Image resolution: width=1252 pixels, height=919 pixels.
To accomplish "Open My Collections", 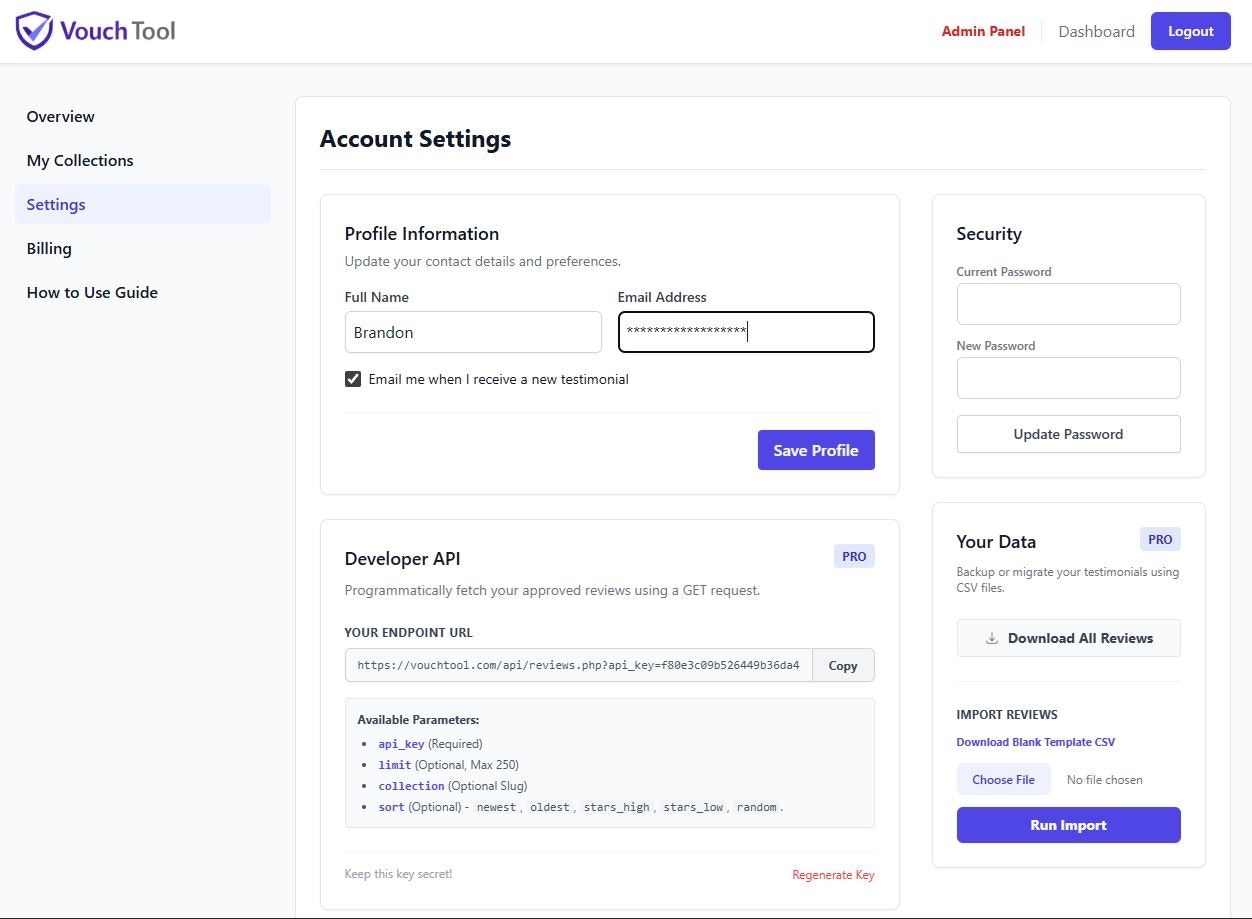I will point(79,160).
